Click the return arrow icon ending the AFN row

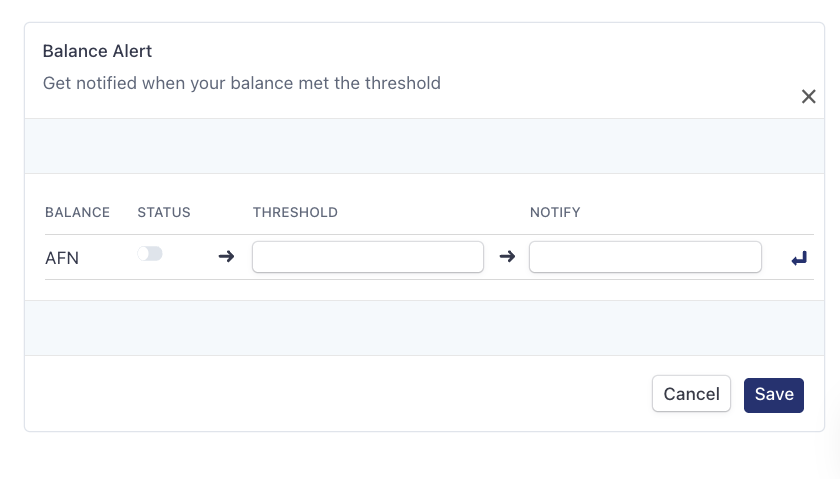[x=799, y=259]
